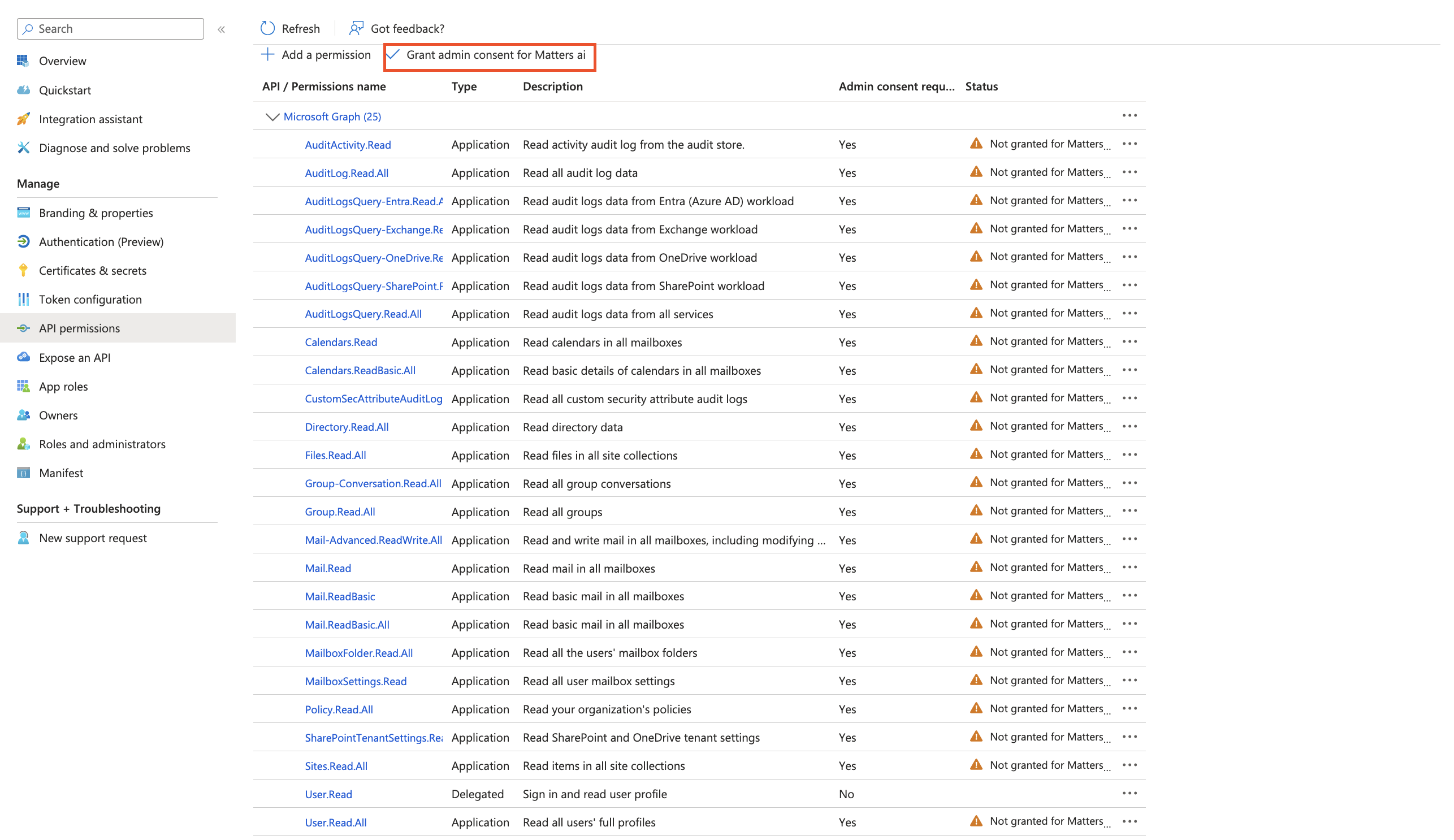This screenshot has width=1454, height=840.
Task: Click the Status column header
Action: coord(981,86)
